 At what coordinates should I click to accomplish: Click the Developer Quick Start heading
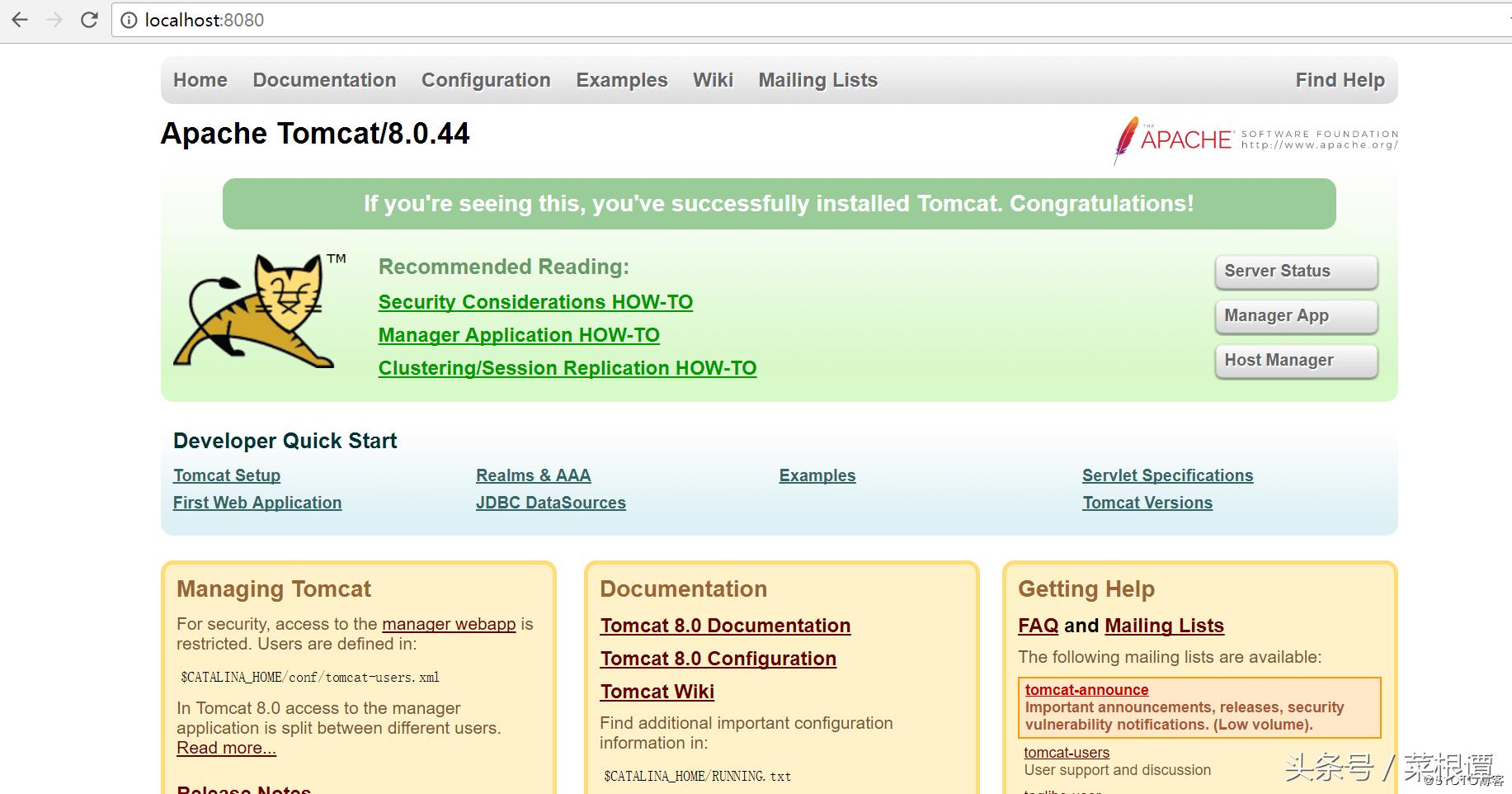point(285,441)
